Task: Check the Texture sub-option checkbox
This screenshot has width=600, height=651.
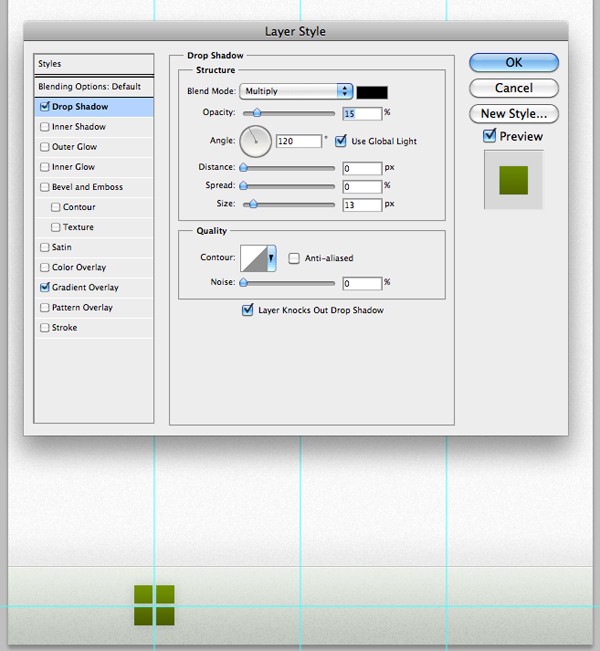Action: (x=55, y=227)
